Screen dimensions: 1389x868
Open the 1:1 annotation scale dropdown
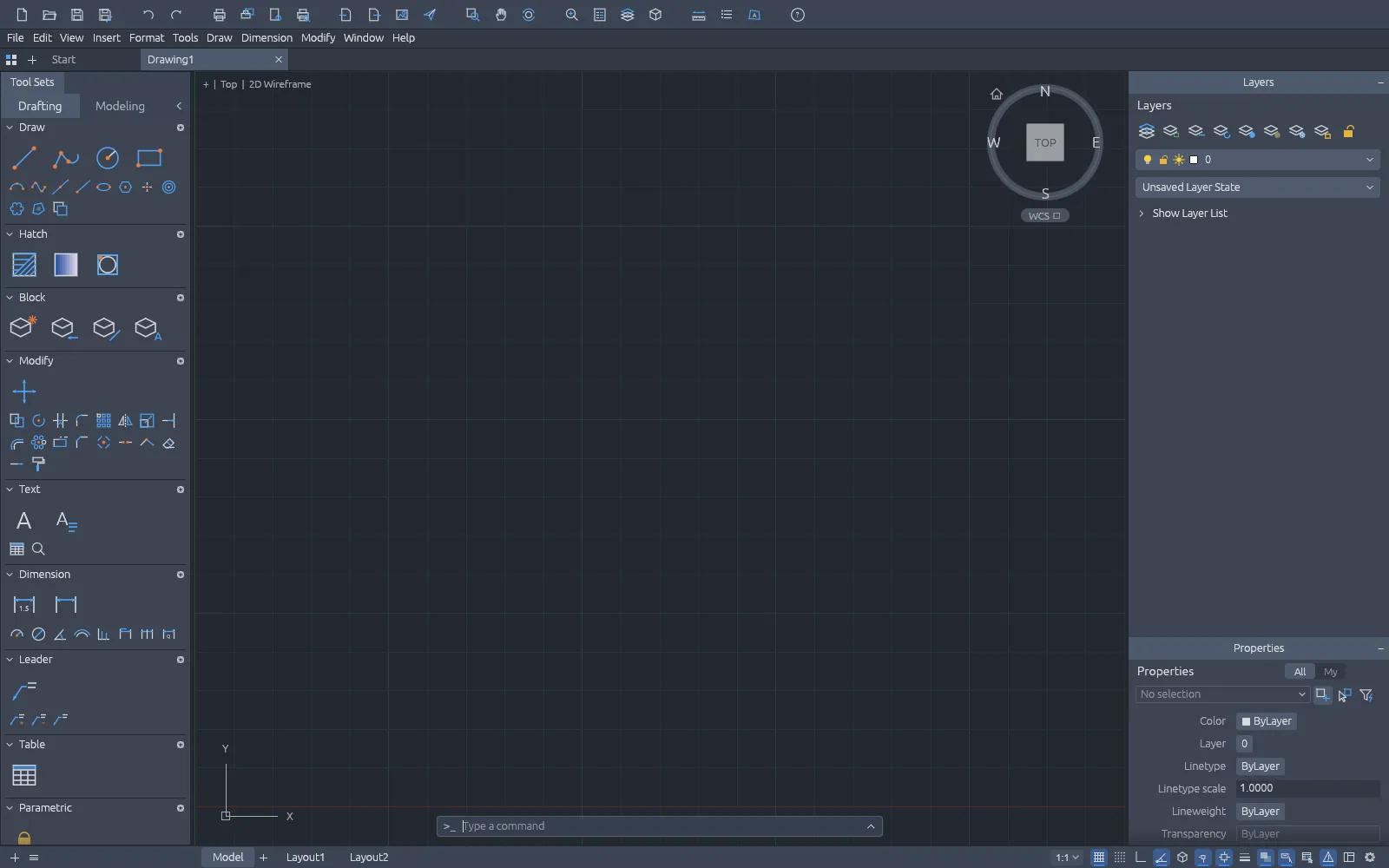click(x=1067, y=858)
